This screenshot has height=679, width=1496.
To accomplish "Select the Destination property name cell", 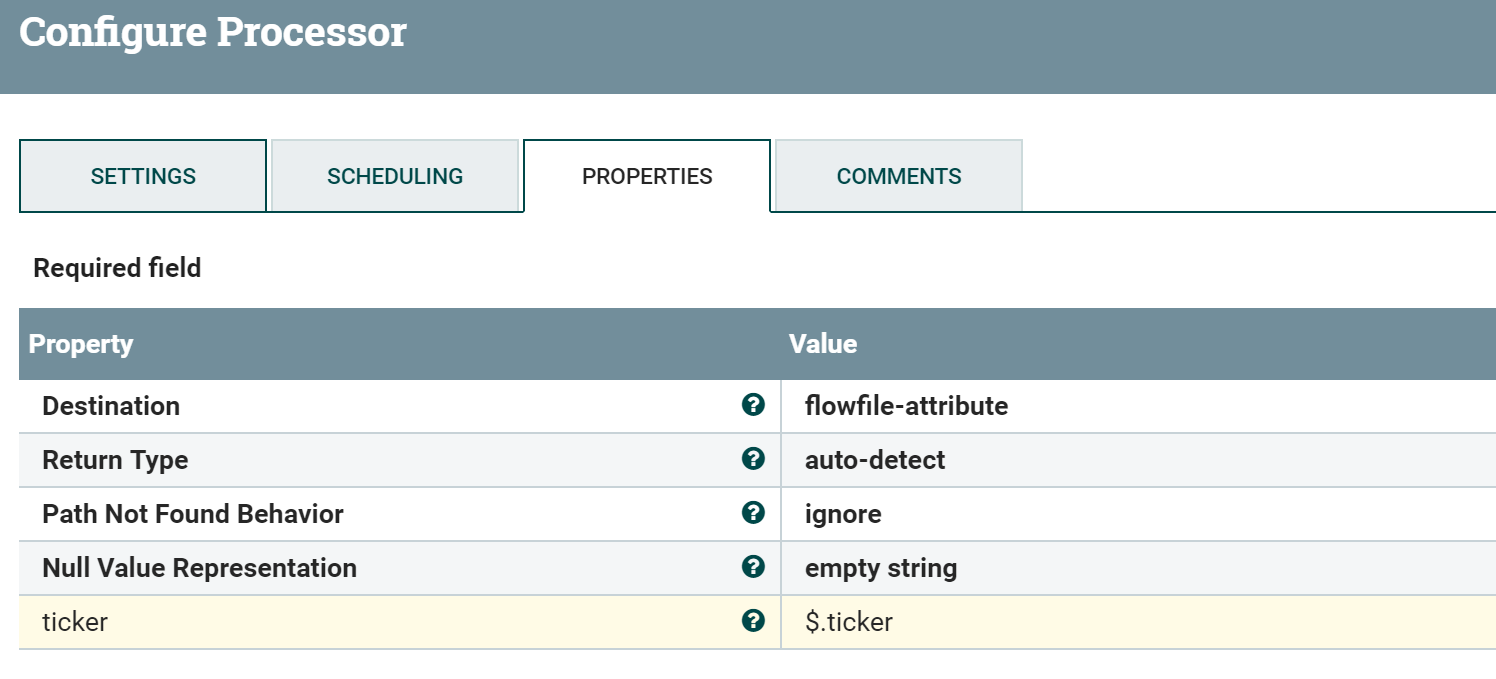I will [111, 406].
